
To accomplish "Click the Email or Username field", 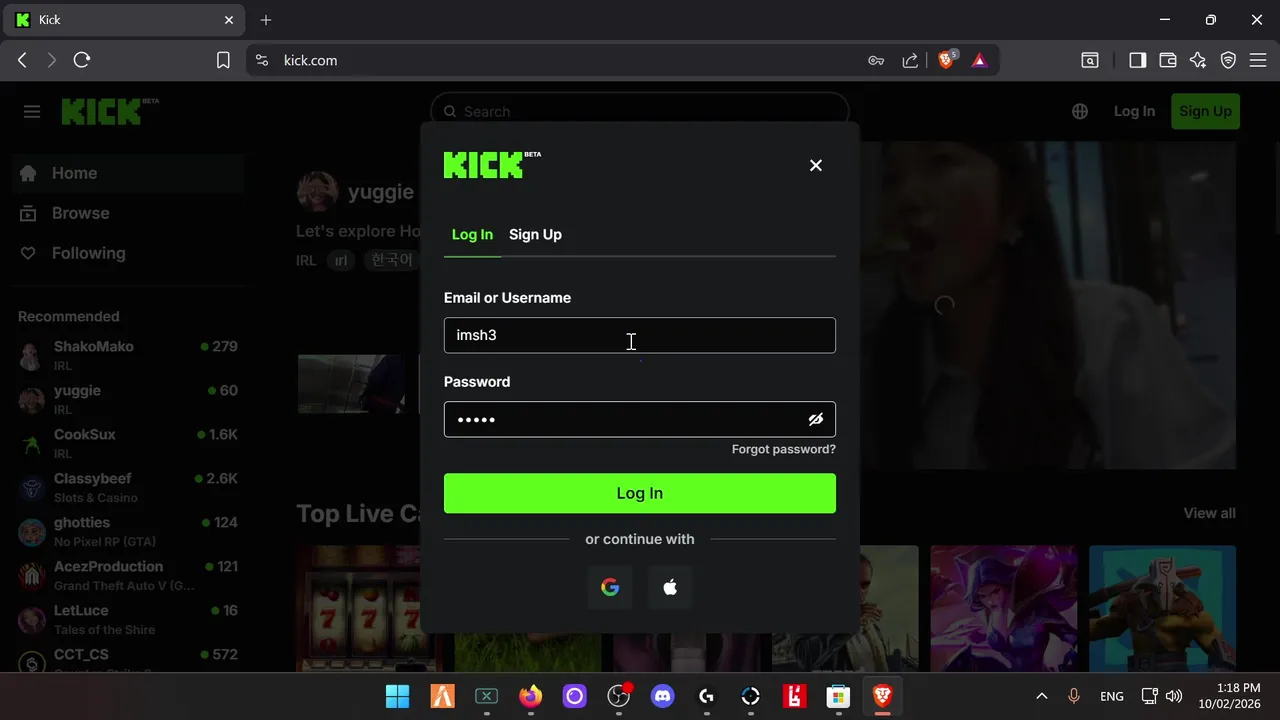I will click(x=640, y=335).
